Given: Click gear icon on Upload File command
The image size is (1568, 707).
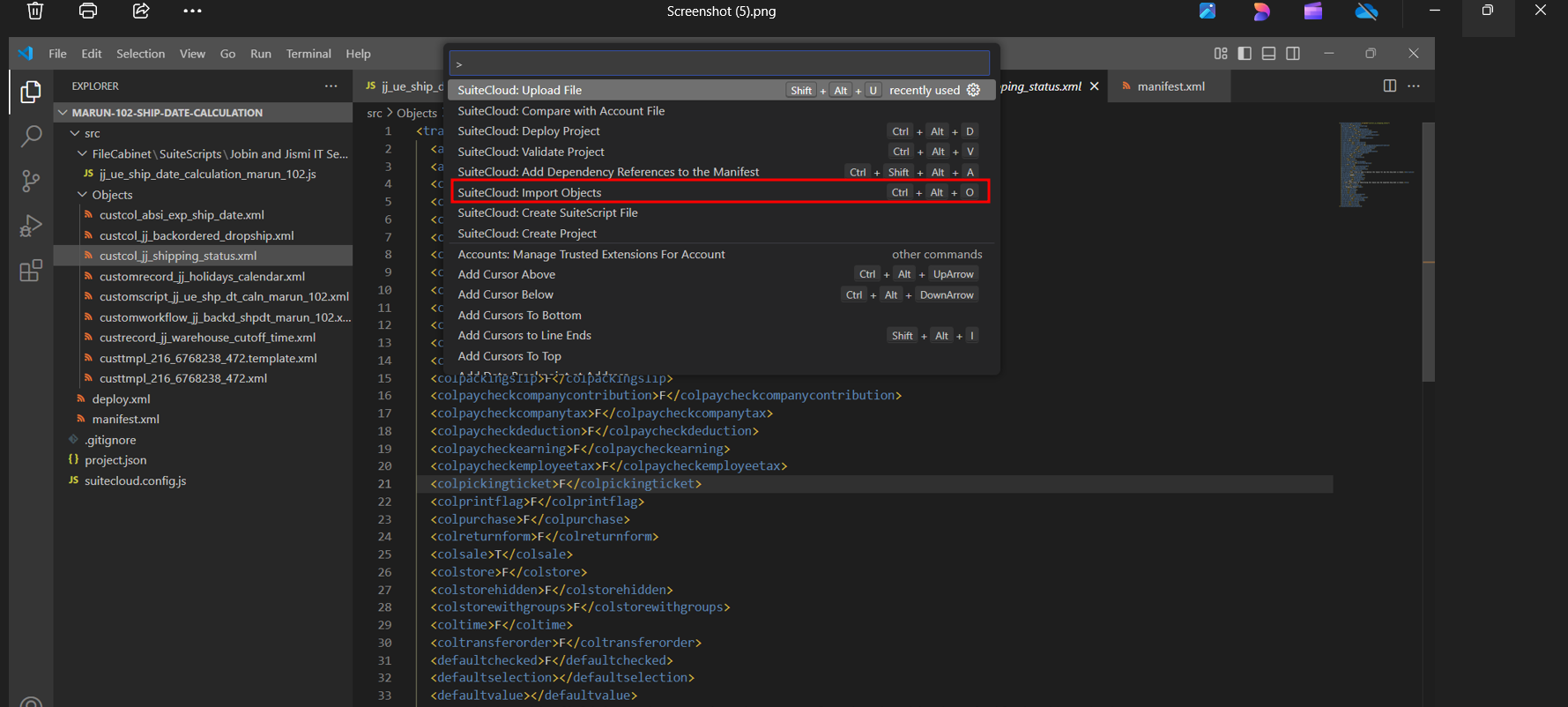Looking at the screenshot, I should 973,90.
